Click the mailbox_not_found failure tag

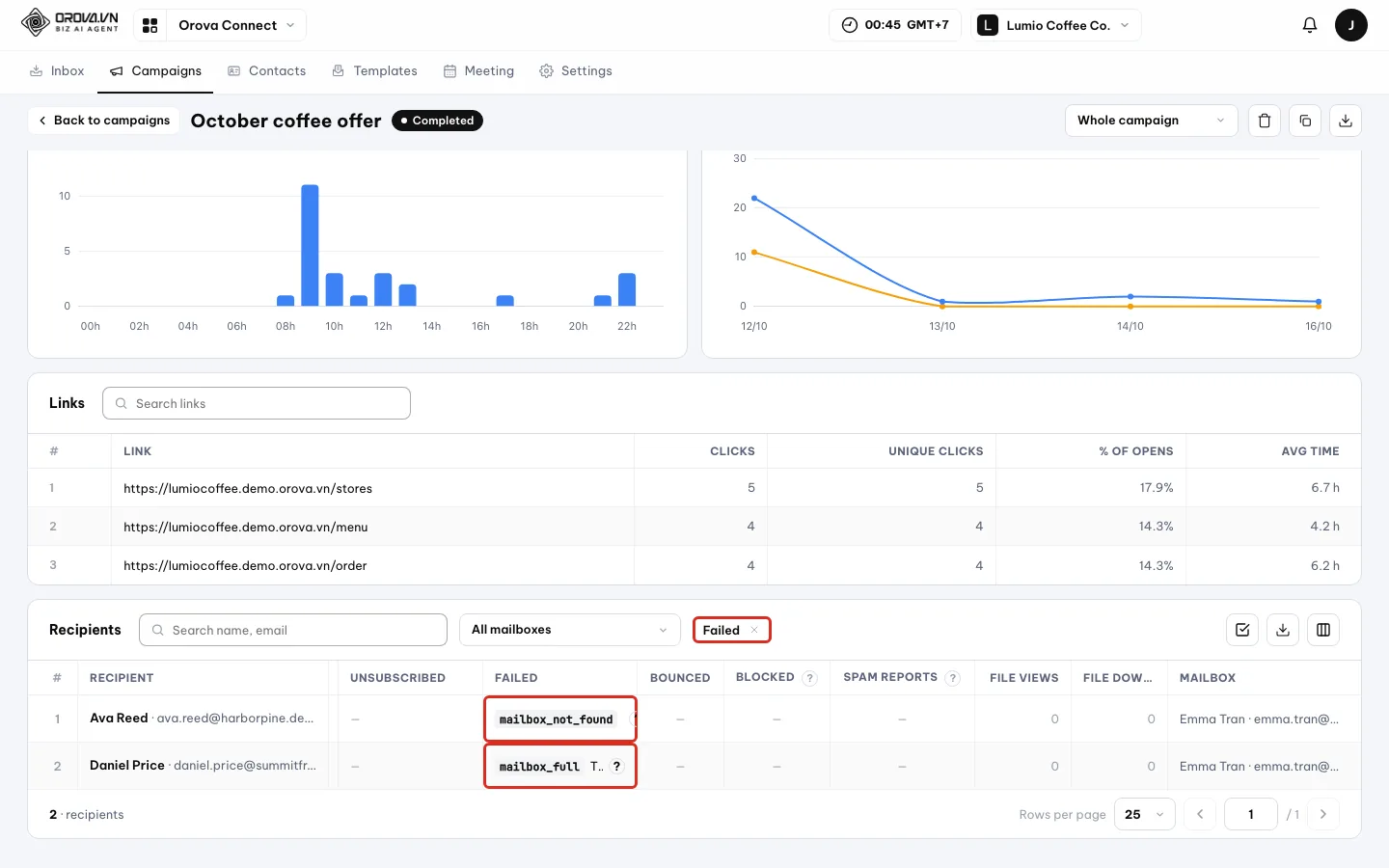[x=557, y=719]
